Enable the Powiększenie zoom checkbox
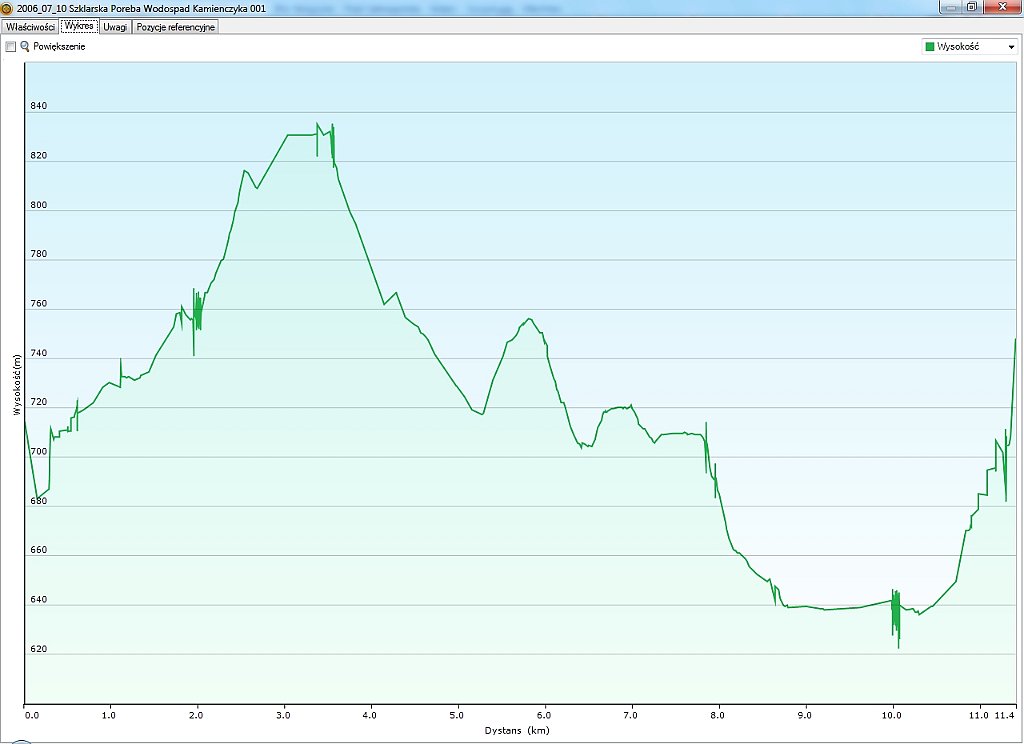1024x744 pixels. (x=11, y=47)
